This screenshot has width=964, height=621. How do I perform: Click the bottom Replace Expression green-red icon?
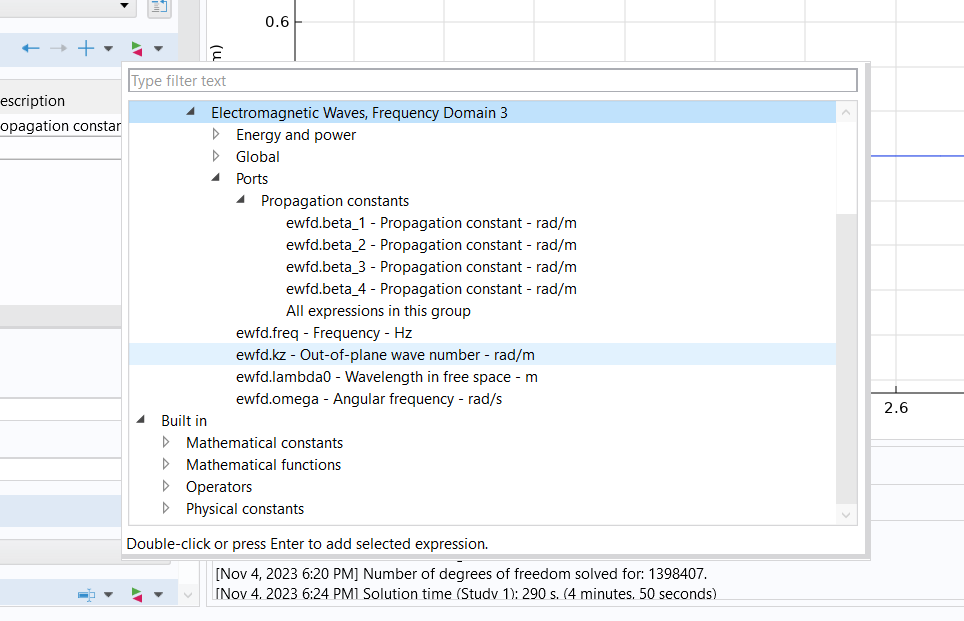pos(136,595)
